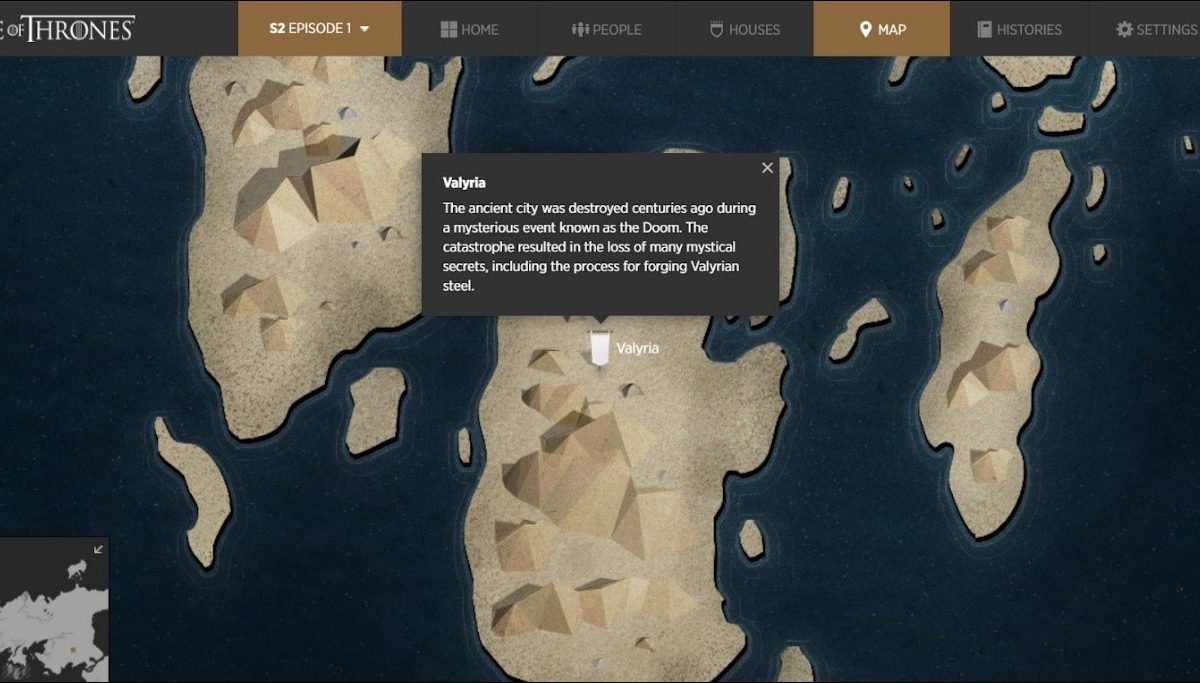1200x683 pixels.
Task: Click the orange location dot on minimap
Action: point(72,650)
